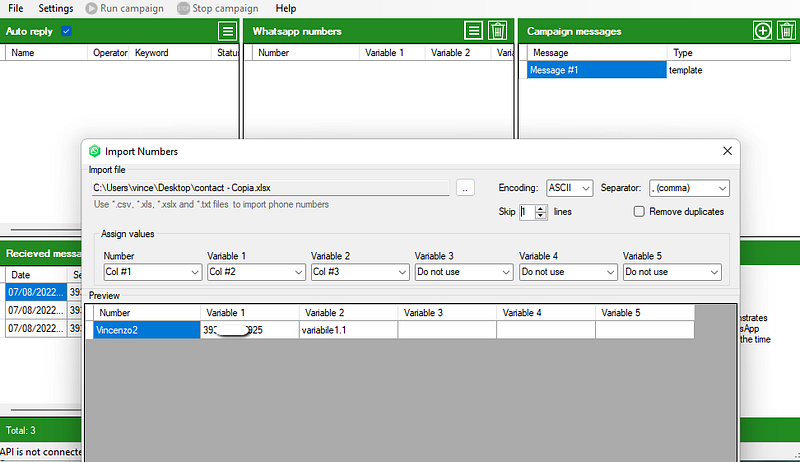
Task: Click the Import Numbers dialog logo icon
Action: (x=94, y=151)
